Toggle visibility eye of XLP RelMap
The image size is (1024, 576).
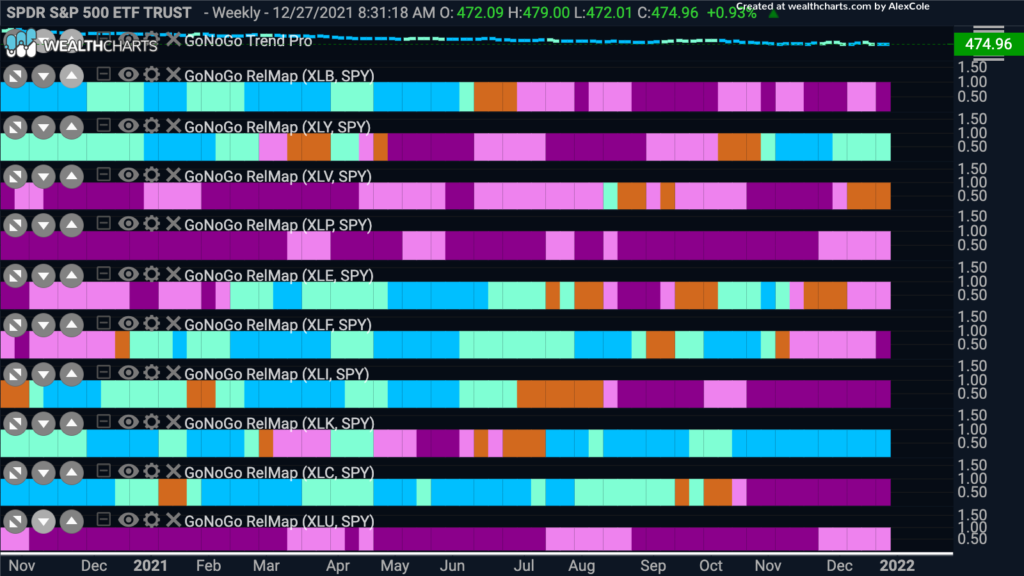pos(128,223)
